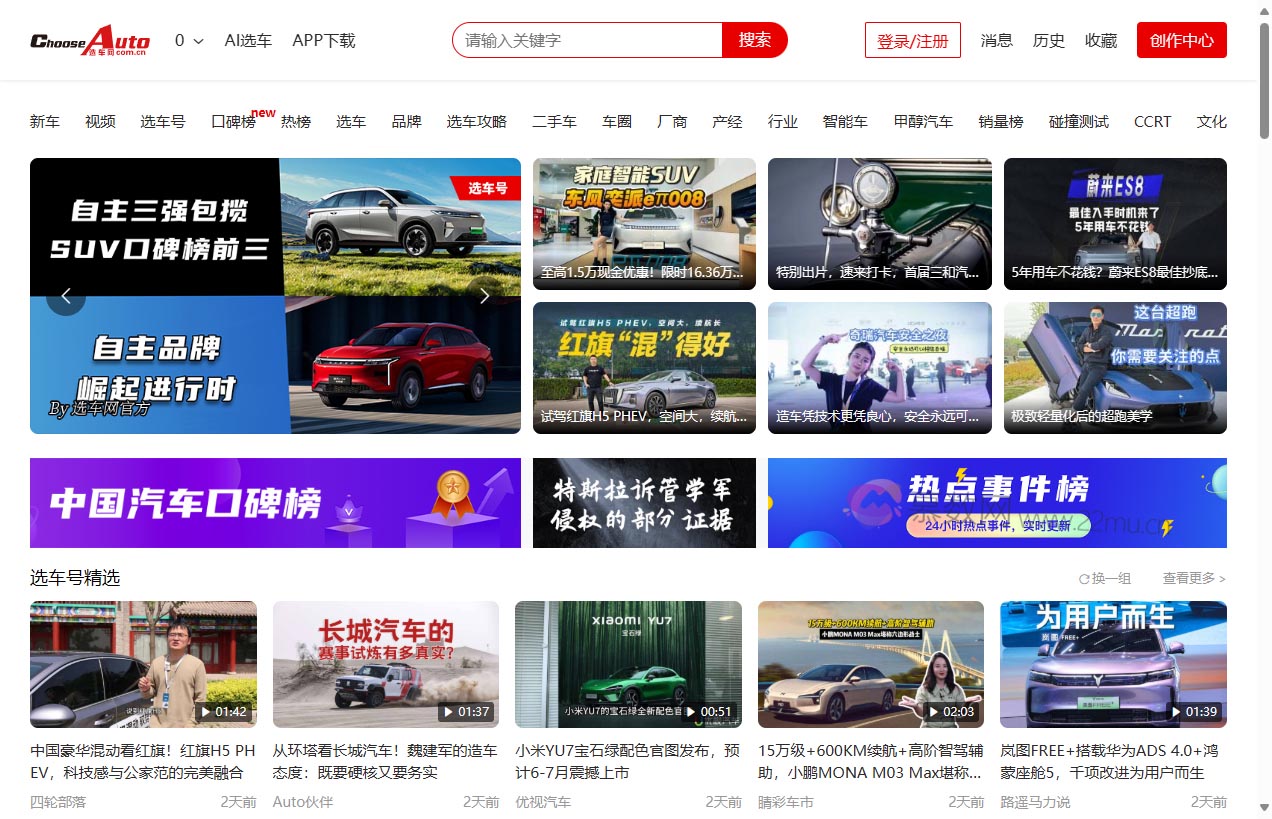Image resolution: width=1272 pixels, height=819 pixels.
Task: Open the APP下载 download page
Action: (x=323, y=40)
